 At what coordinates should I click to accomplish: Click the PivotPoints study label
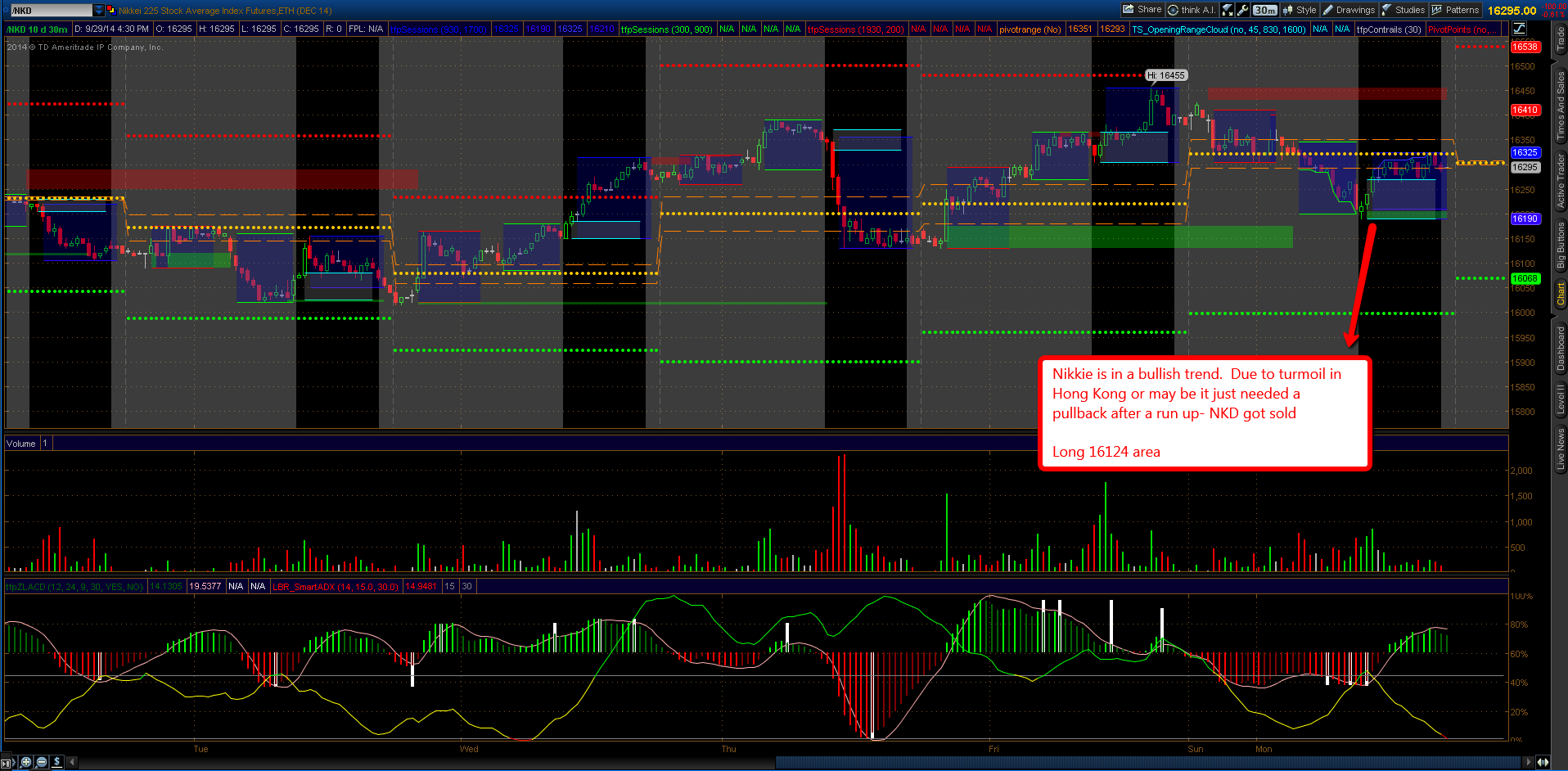(1463, 29)
